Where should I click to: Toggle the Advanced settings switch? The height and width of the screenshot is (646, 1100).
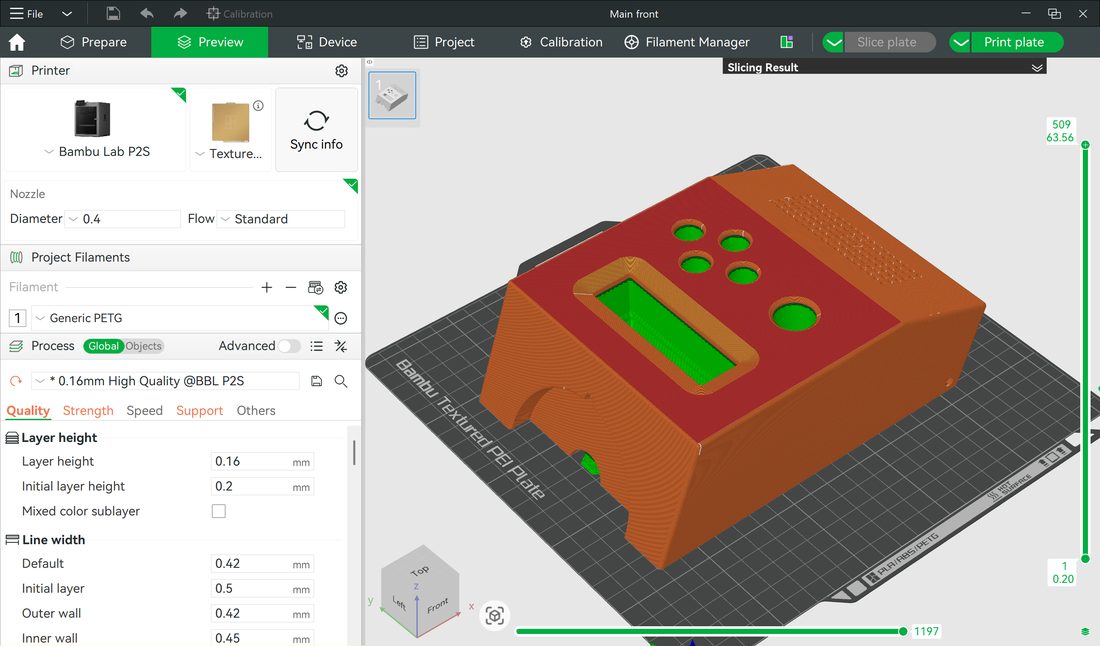point(289,346)
